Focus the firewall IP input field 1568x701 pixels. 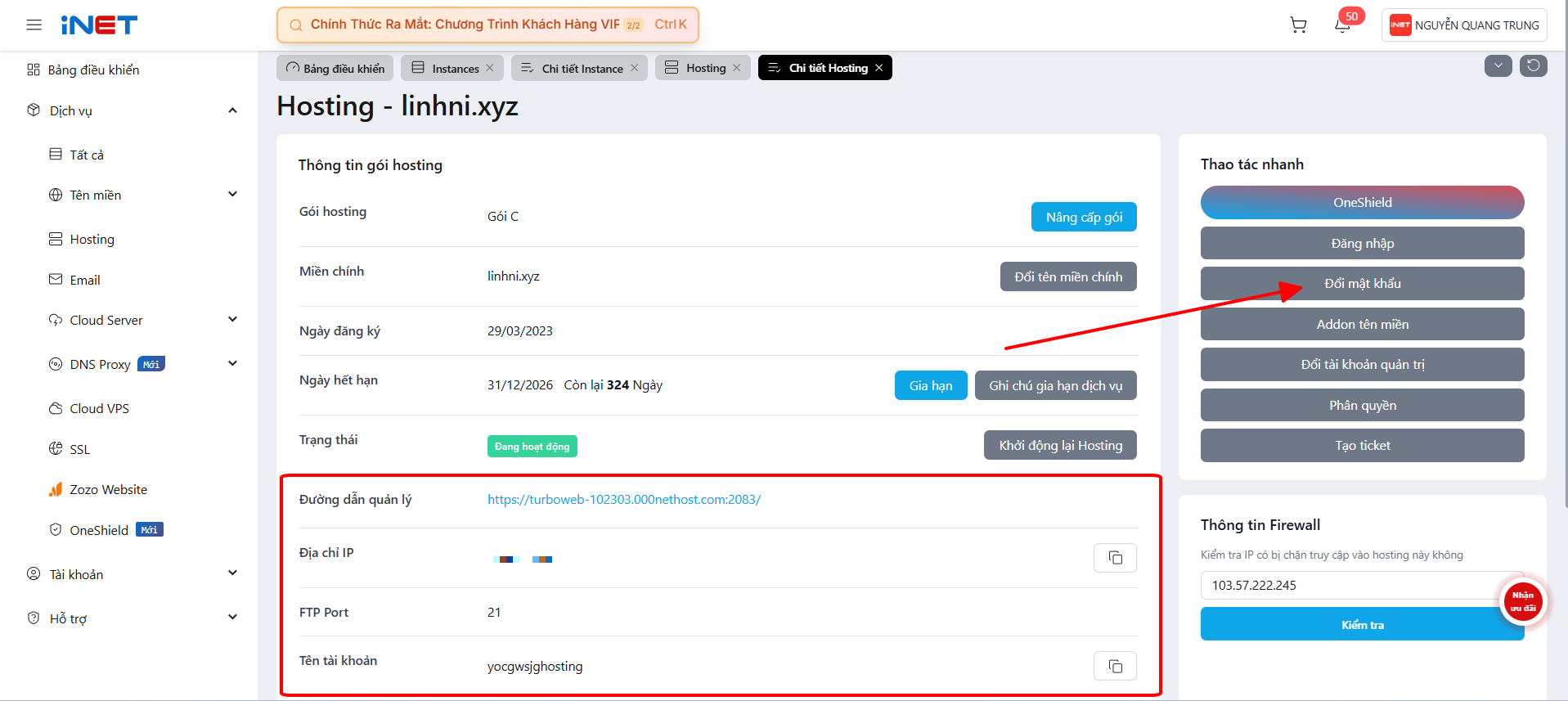click(1363, 585)
